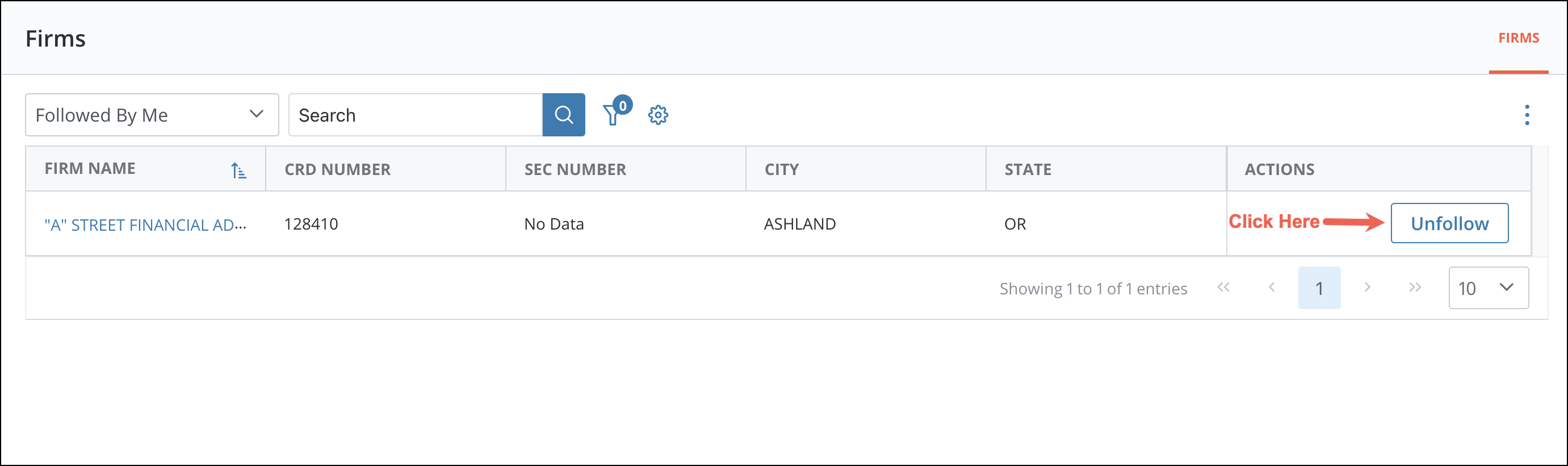Viewport: 1568px width, 466px height.
Task: Go to next page arrow
Action: pyautogui.click(x=1367, y=288)
